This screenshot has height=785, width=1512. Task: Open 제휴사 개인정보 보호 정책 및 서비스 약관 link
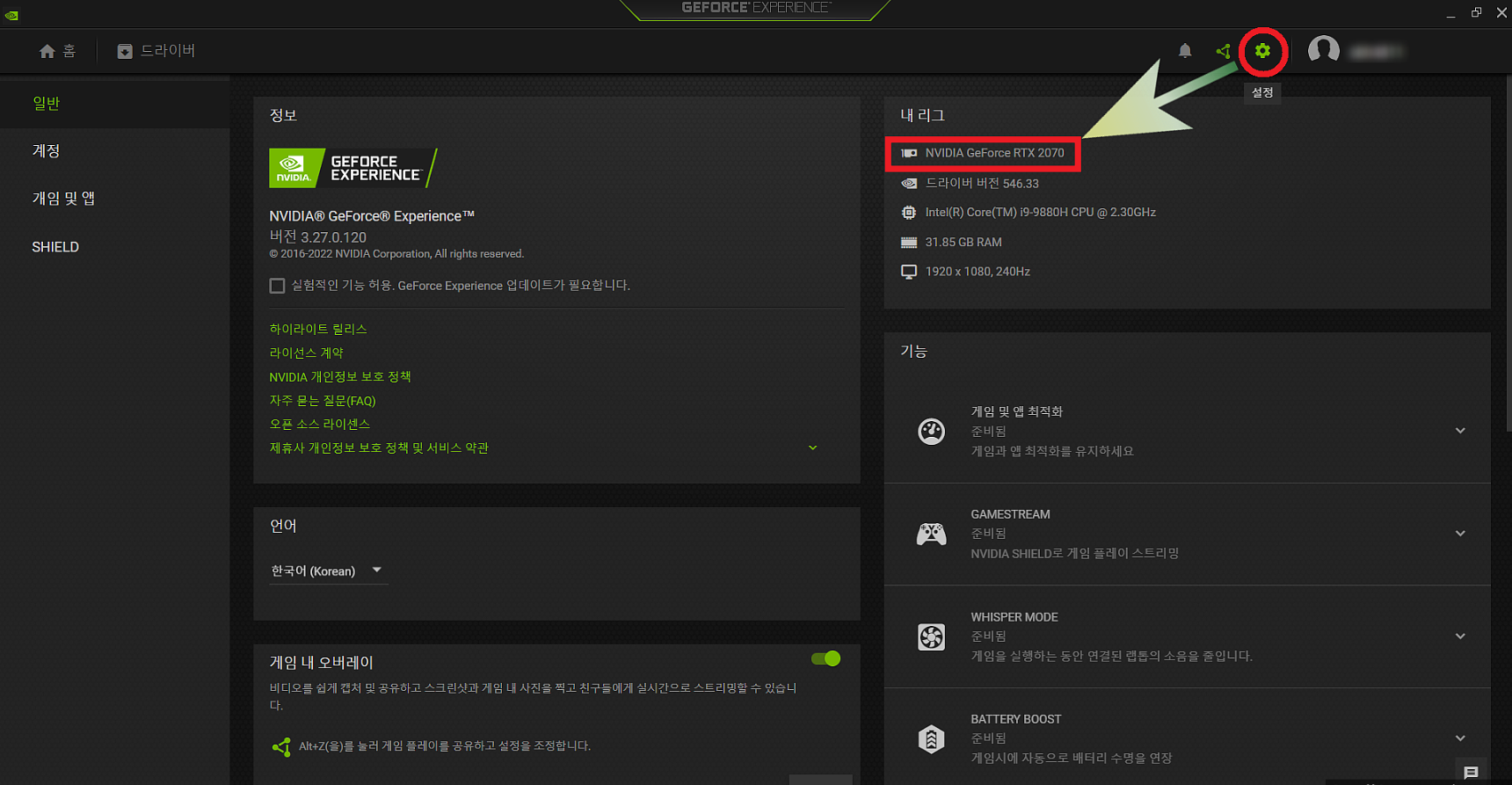coord(379,448)
